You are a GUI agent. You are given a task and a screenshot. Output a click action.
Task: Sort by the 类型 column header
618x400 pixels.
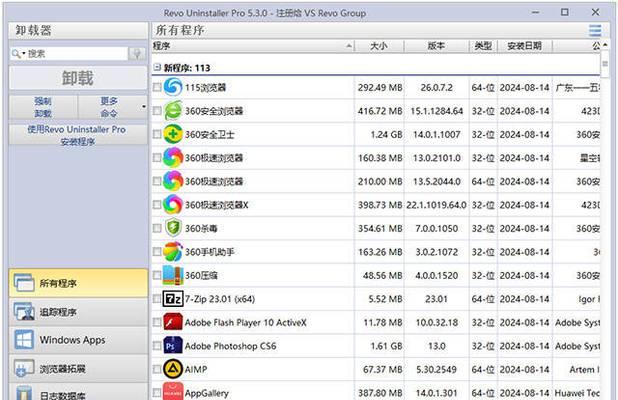tap(483, 46)
